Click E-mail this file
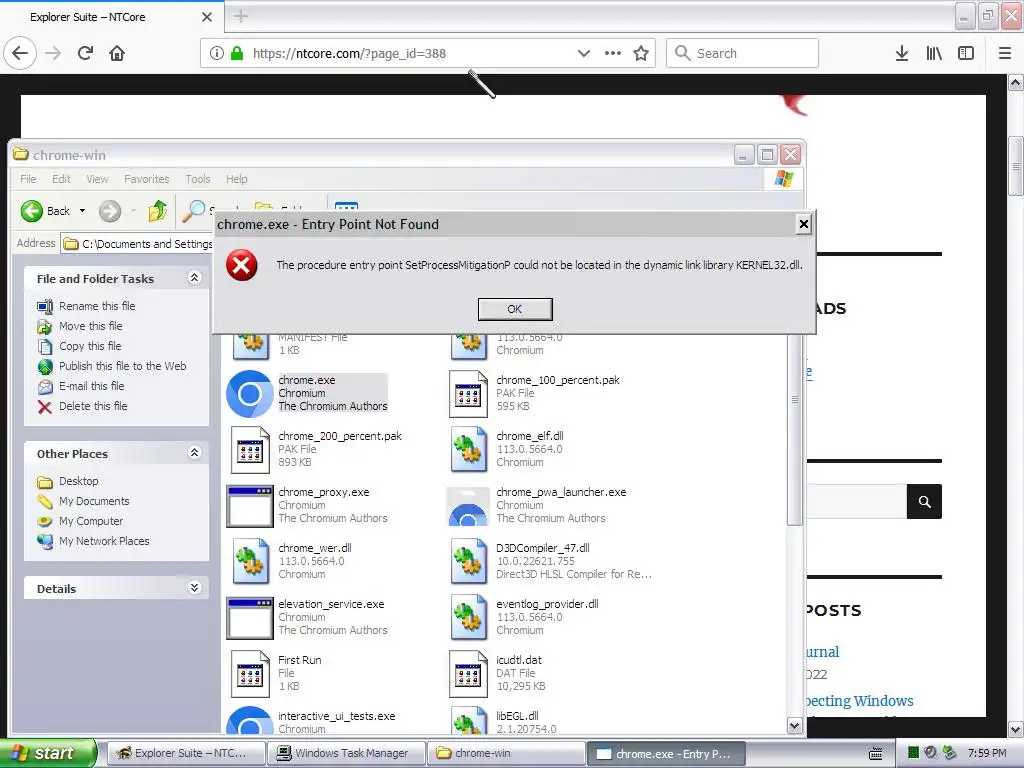1024x768 pixels. [x=91, y=386]
